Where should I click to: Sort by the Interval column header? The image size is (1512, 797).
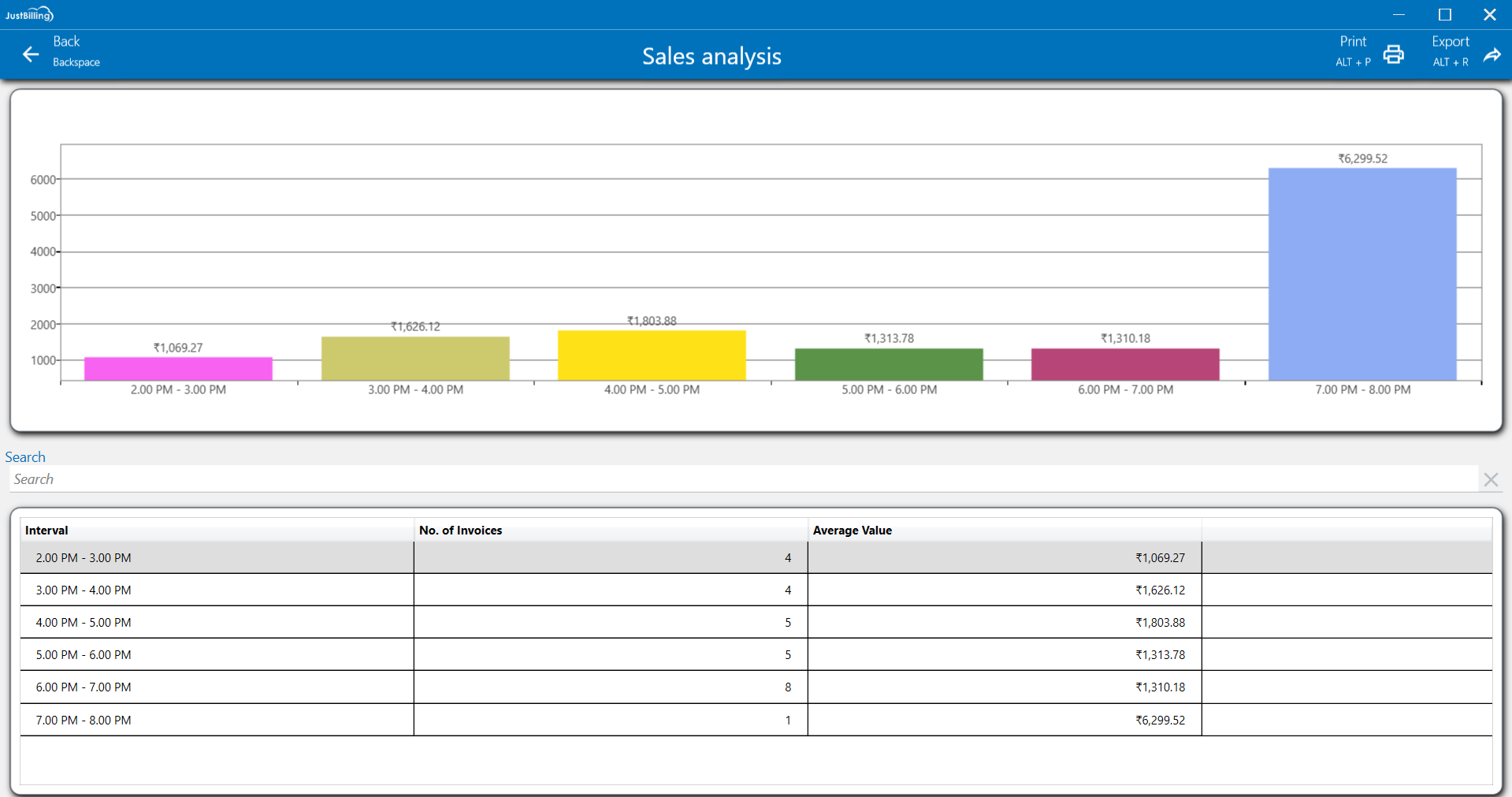(46, 531)
